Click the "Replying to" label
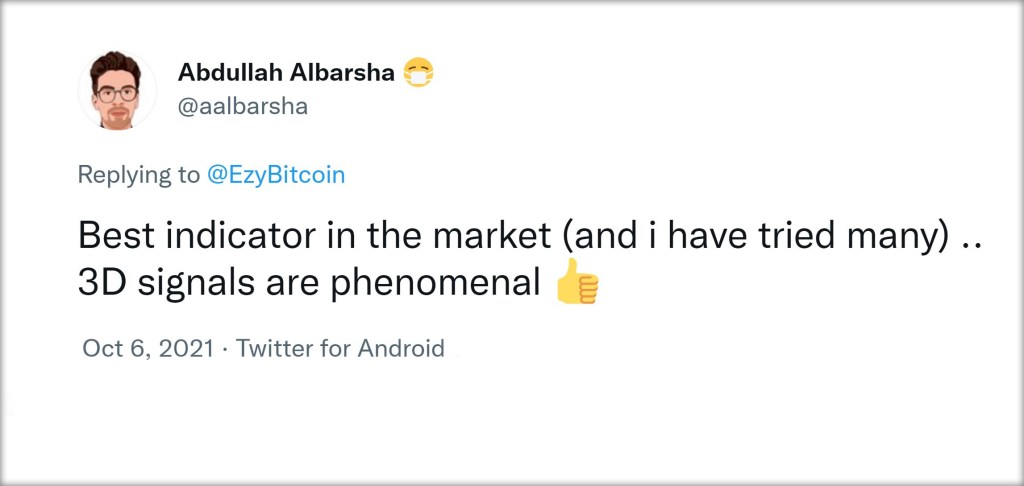The width and height of the screenshot is (1024, 486). [x=138, y=175]
